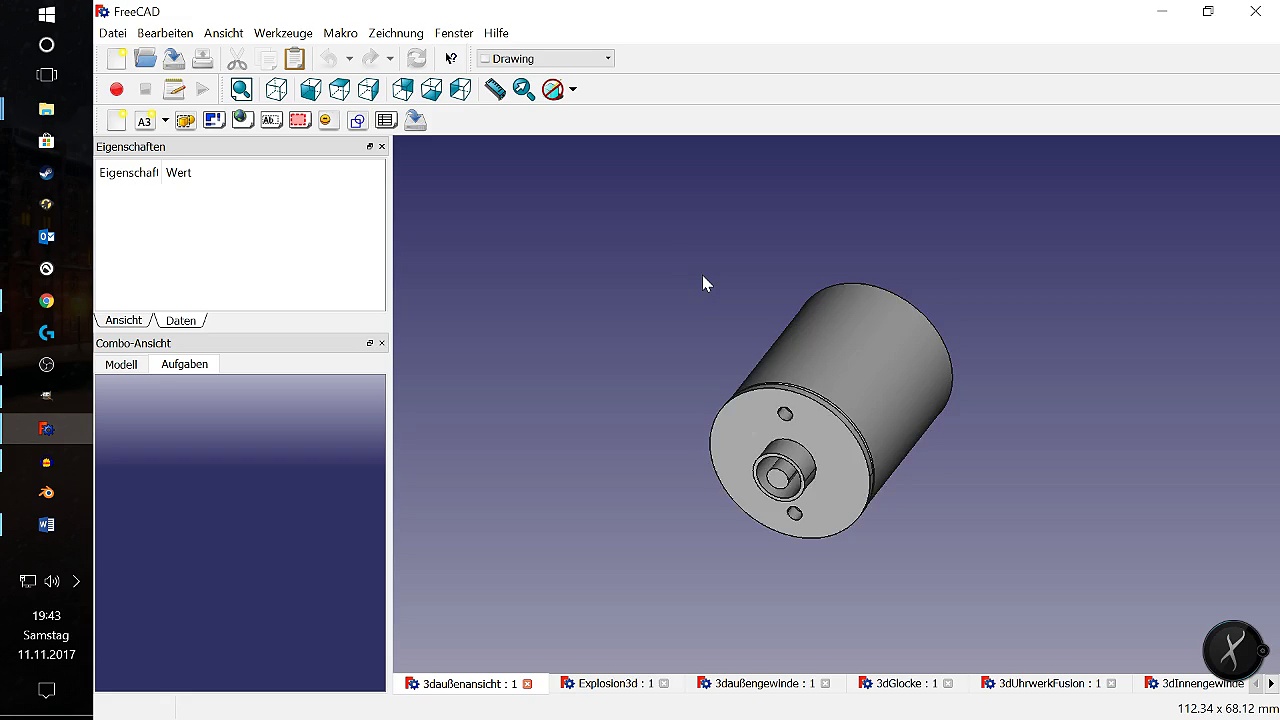Toggle floating for the Combo-Ansicht panel

tap(369, 343)
